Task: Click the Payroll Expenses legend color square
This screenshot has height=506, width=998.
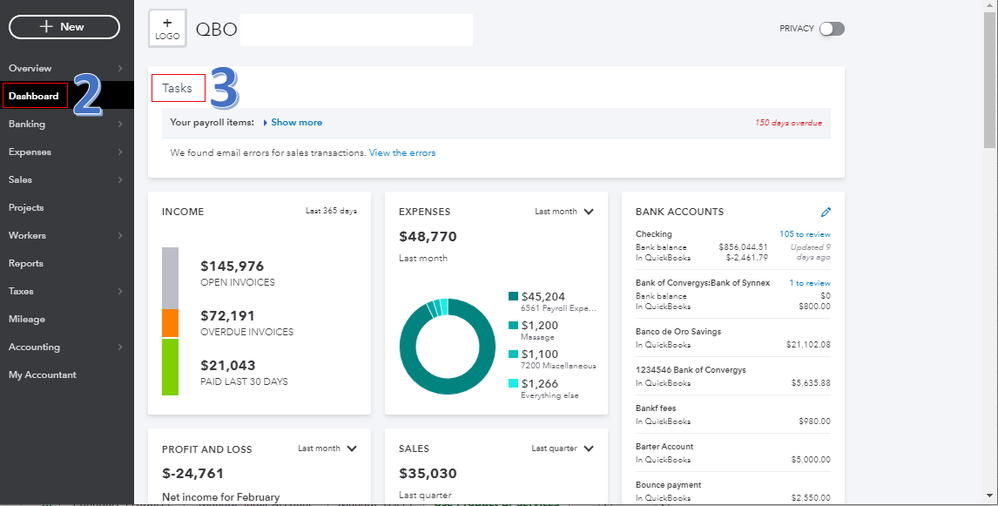Action: 513,297
